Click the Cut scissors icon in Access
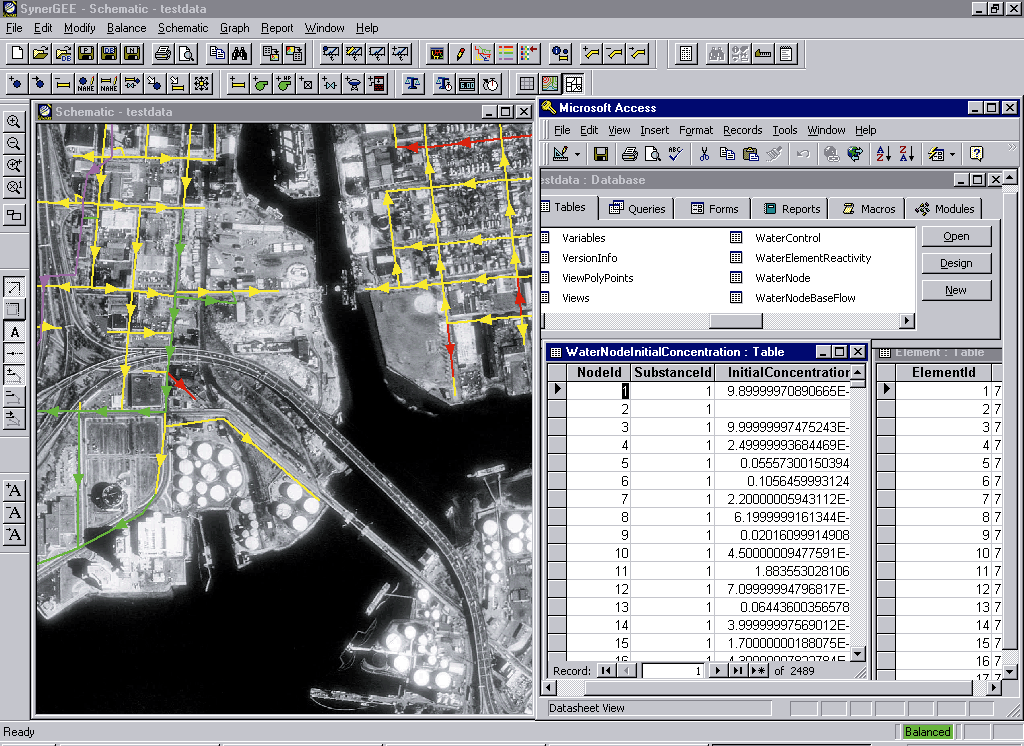 704,154
